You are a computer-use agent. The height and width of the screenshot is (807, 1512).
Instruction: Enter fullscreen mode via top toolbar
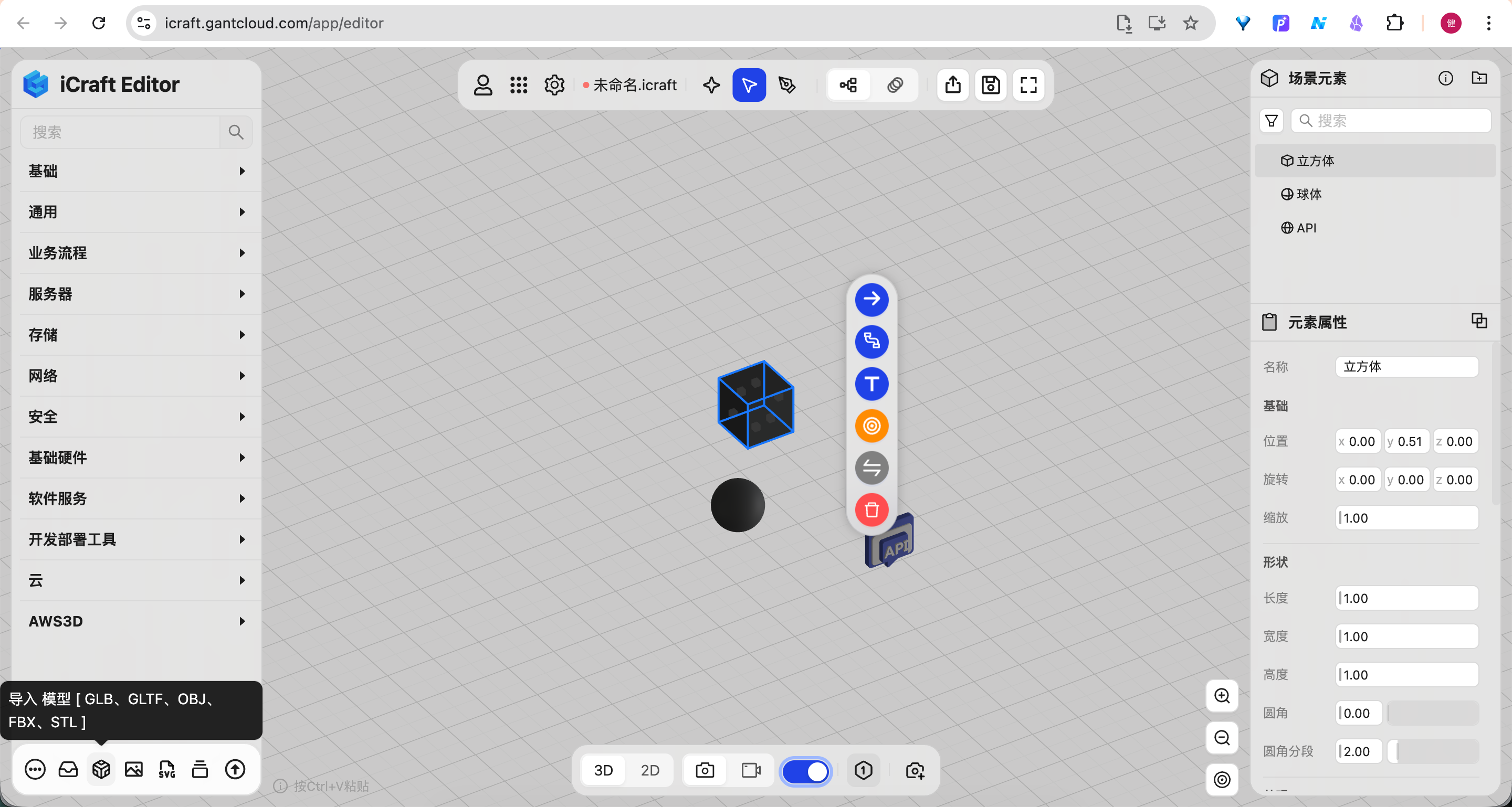[x=1028, y=85]
